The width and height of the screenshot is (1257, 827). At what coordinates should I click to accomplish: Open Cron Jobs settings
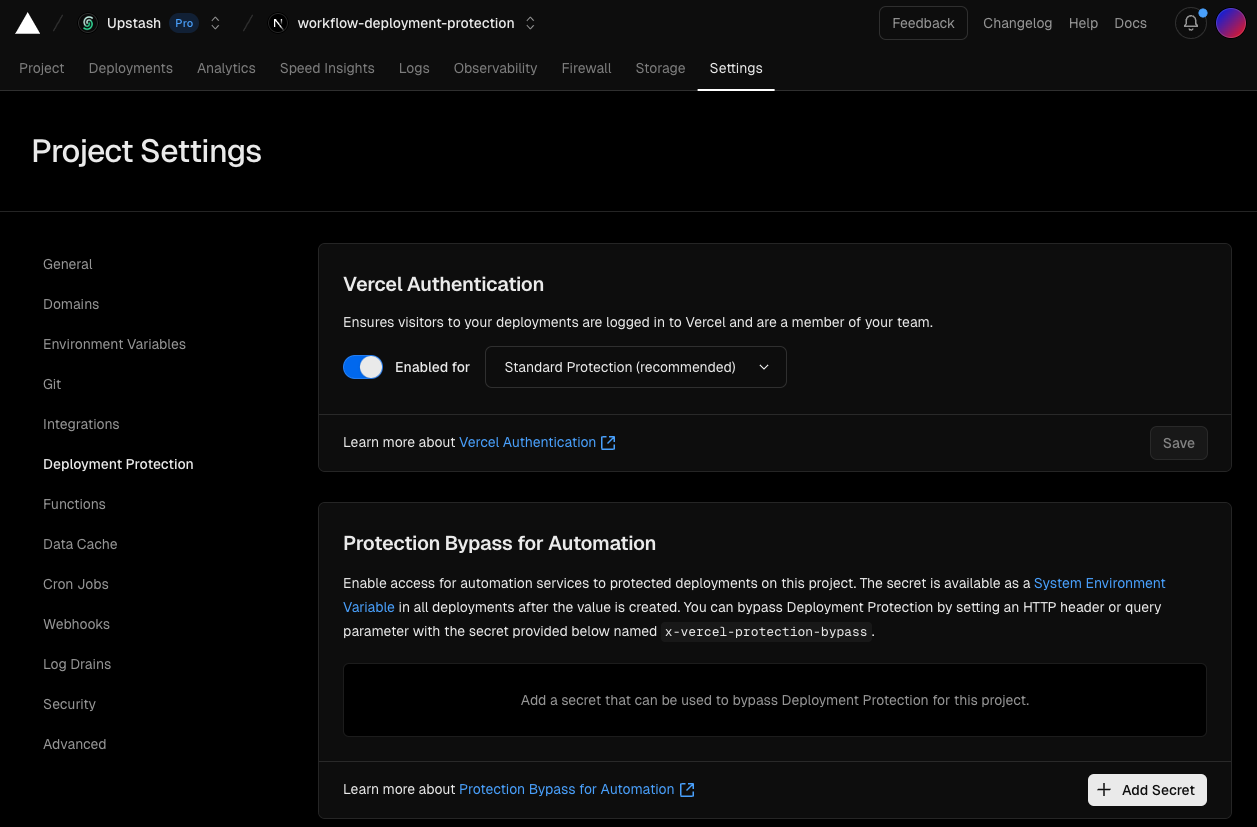pos(76,584)
